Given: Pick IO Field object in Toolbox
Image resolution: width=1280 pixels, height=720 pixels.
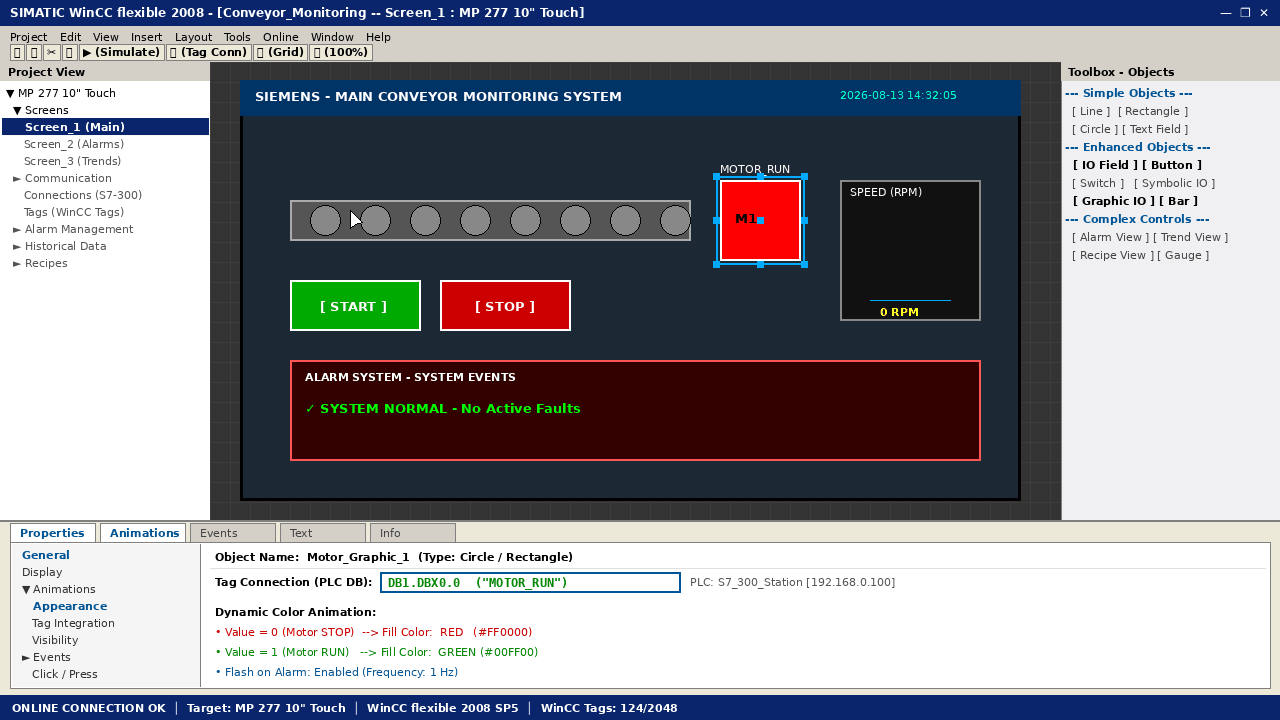Looking at the screenshot, I should 1104,165.
